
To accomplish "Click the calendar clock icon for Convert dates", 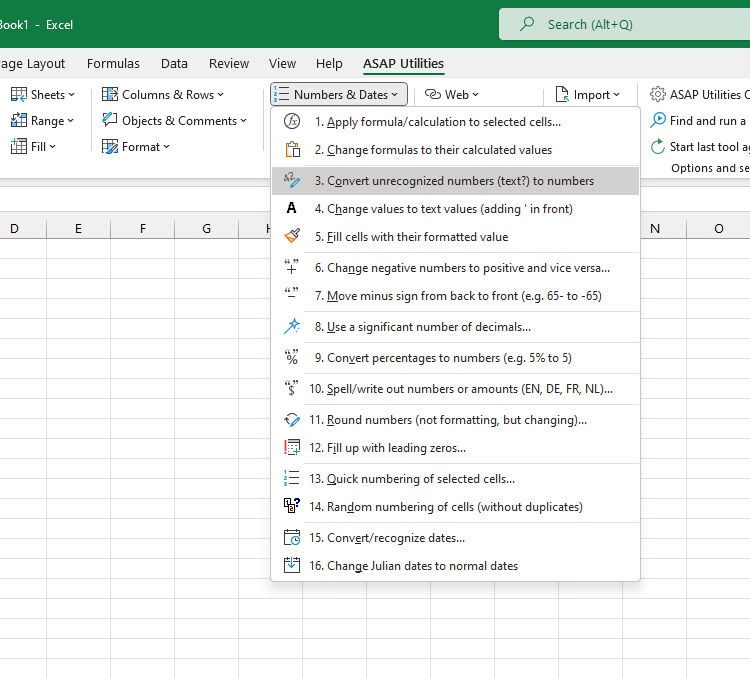I will point(292,537).
